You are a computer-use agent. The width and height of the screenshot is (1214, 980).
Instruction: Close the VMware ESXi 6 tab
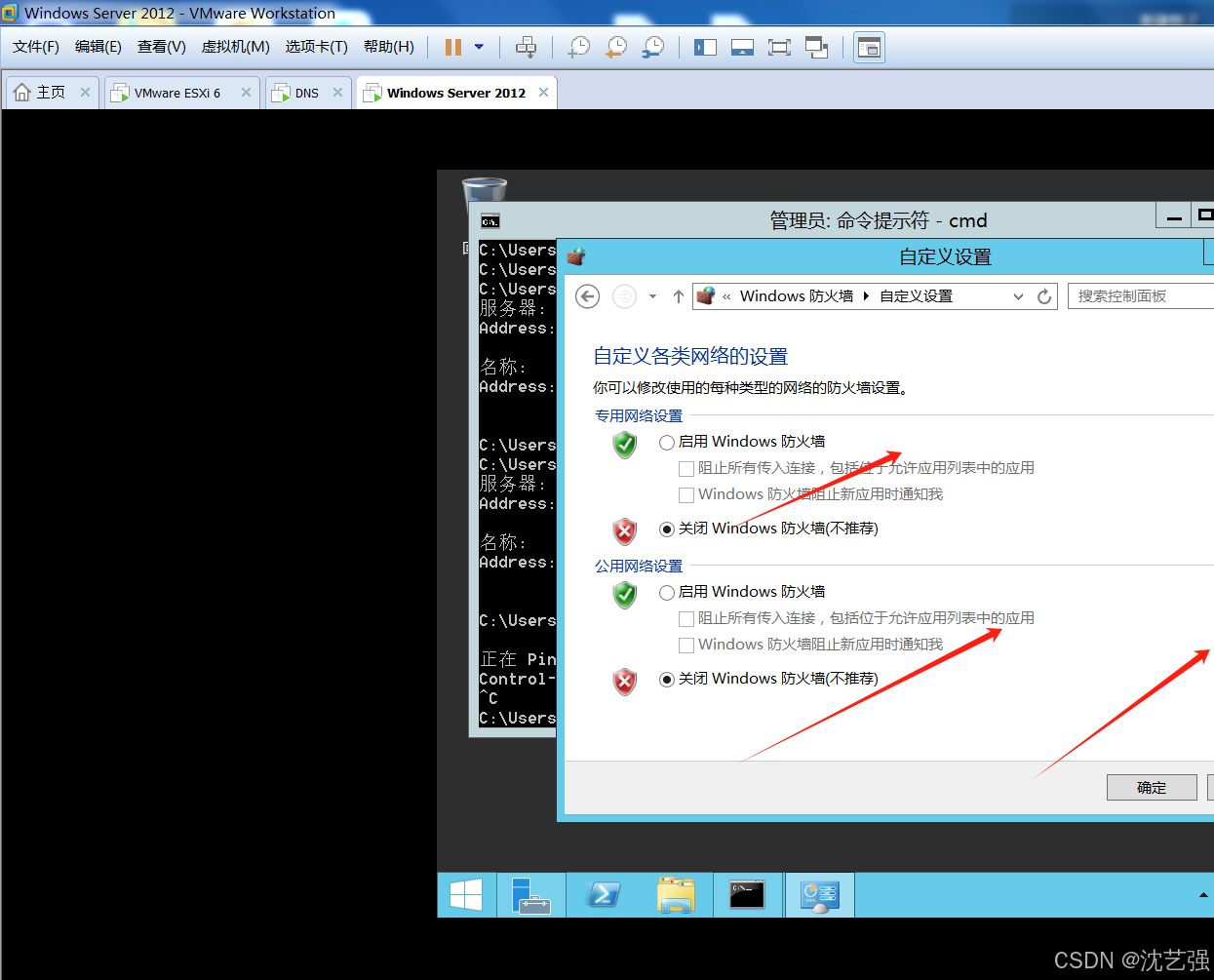coord(246,93)
